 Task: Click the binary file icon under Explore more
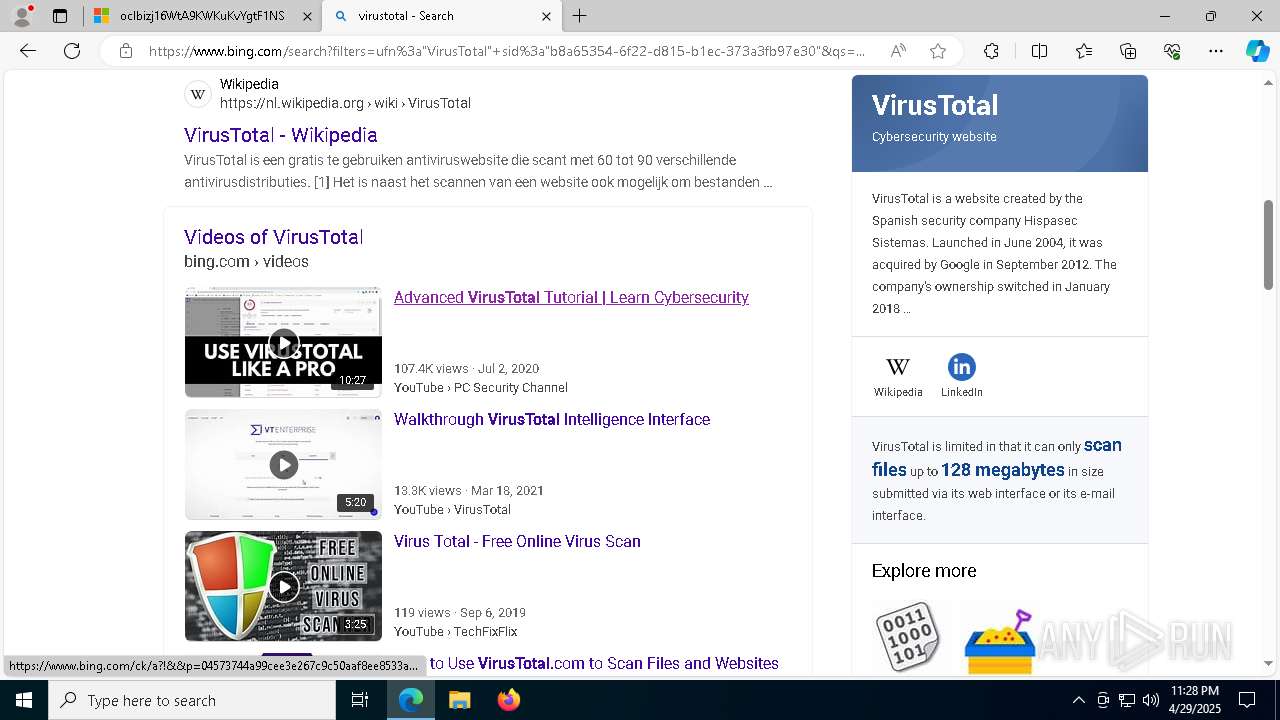pos(907,636)
